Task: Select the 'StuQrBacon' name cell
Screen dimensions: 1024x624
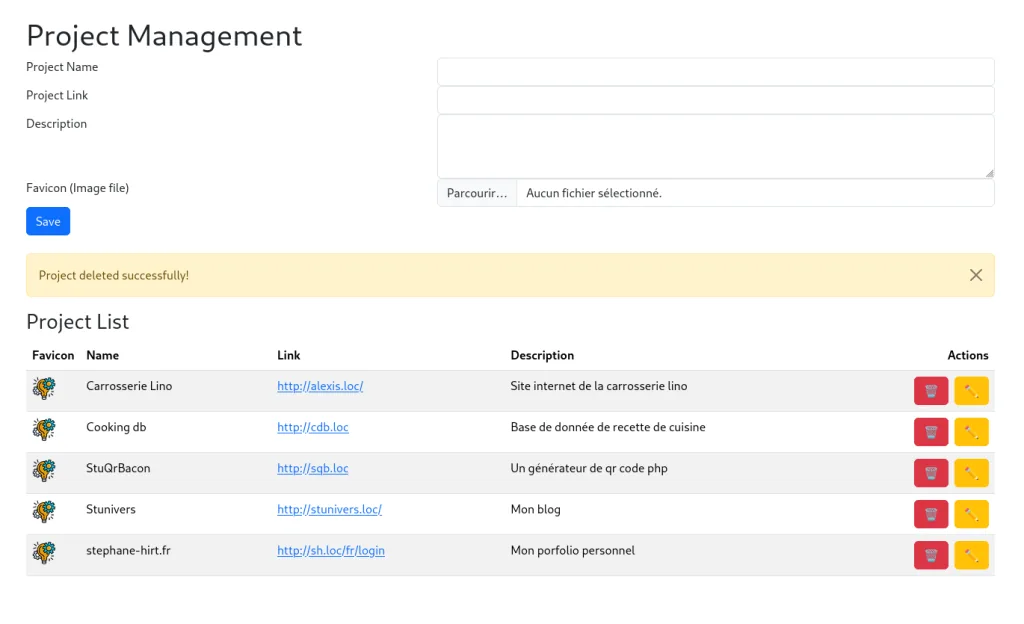Action: point(118,468)
